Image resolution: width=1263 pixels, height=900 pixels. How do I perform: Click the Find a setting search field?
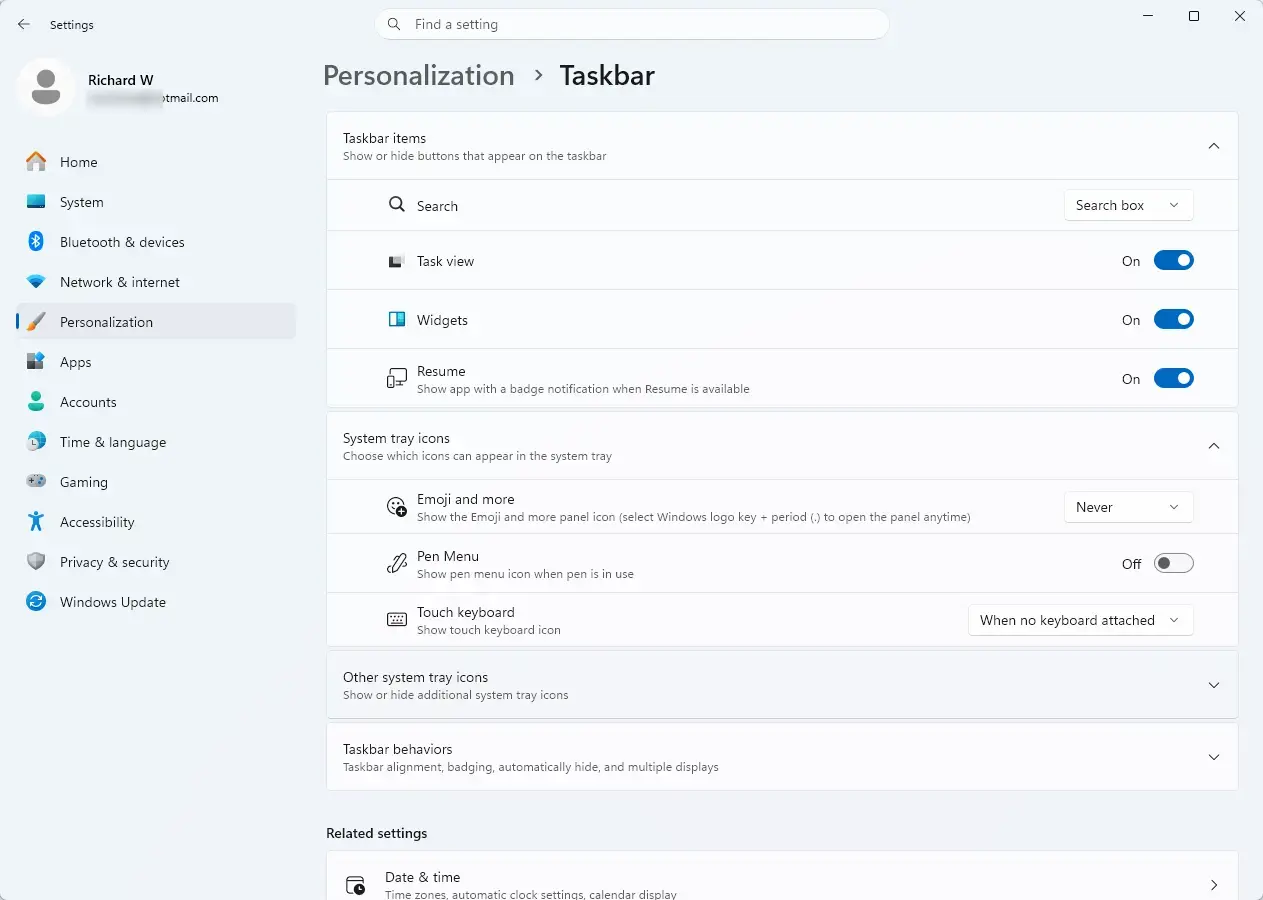click(632, 24)
